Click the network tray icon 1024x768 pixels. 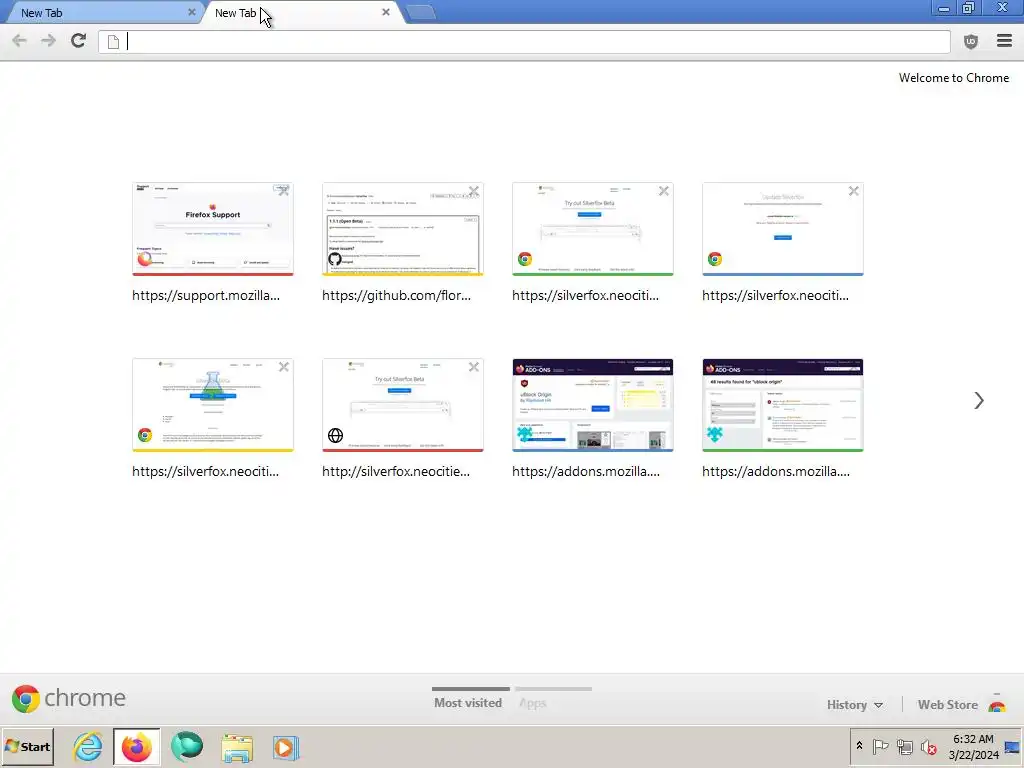pos(904,746)
